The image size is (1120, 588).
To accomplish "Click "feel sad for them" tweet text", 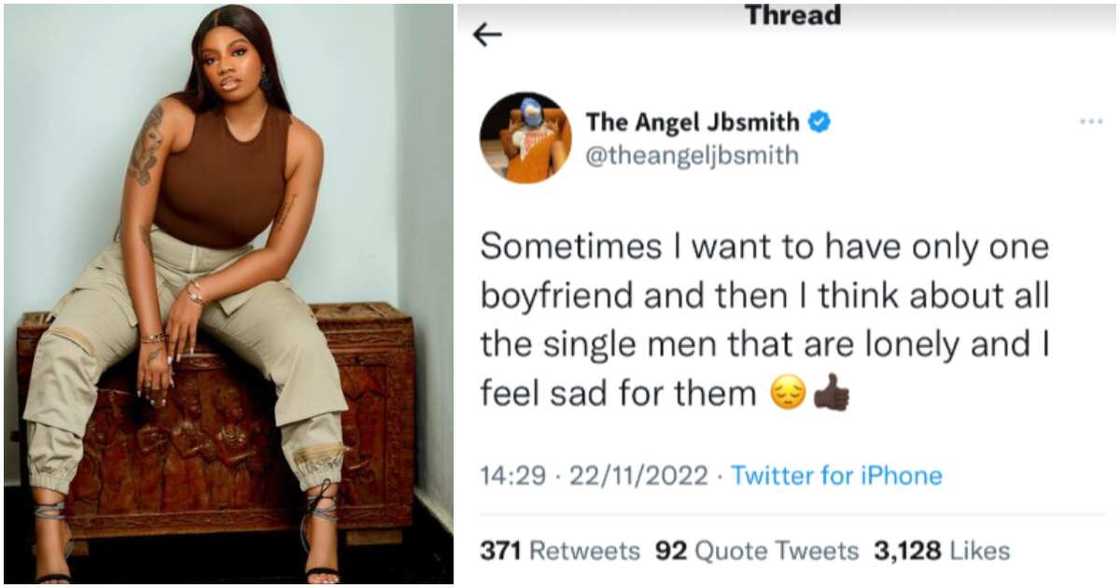I will pyautogui.click(x=618, y=394).
